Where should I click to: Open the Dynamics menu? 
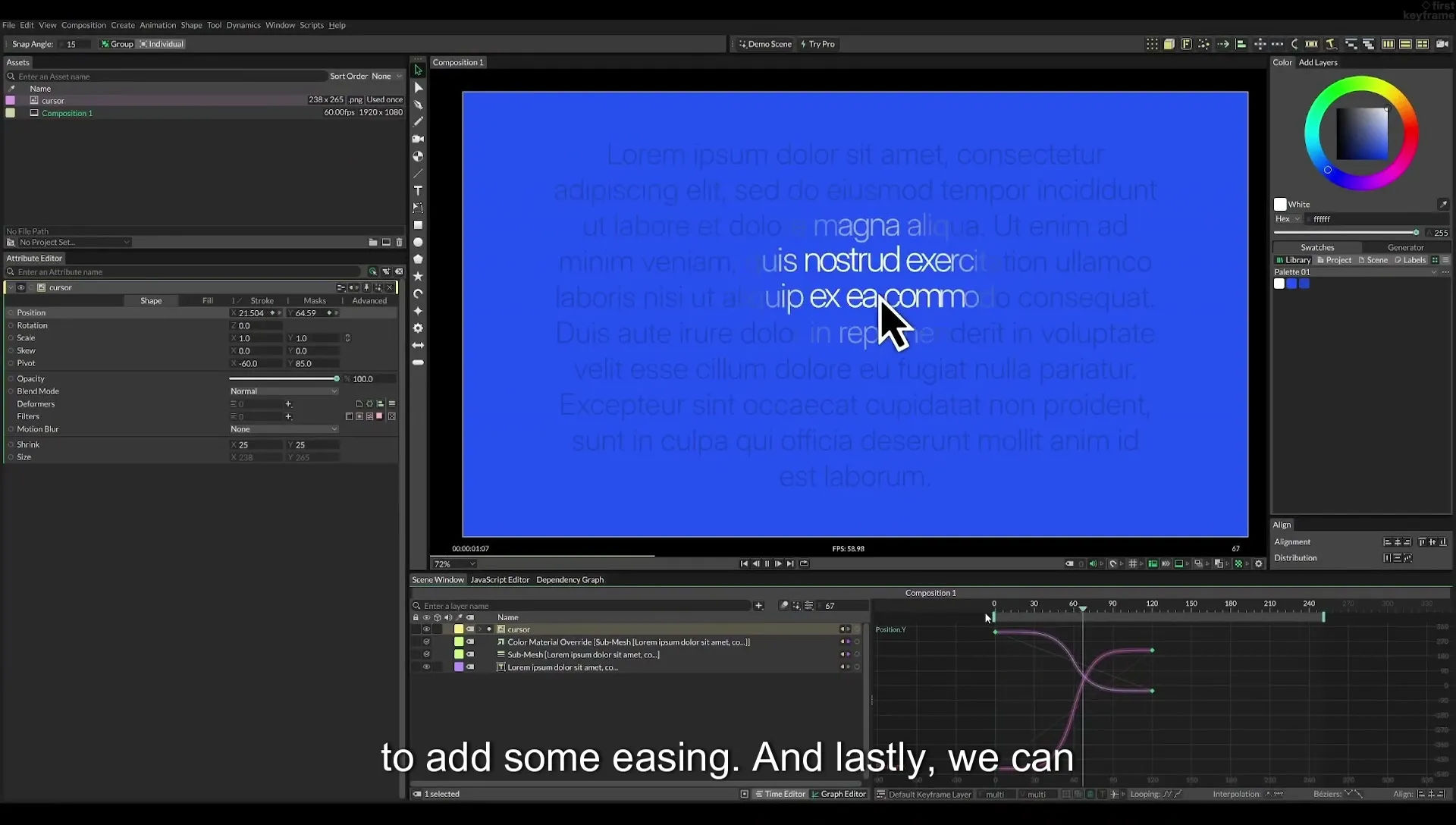click(243, 25)
